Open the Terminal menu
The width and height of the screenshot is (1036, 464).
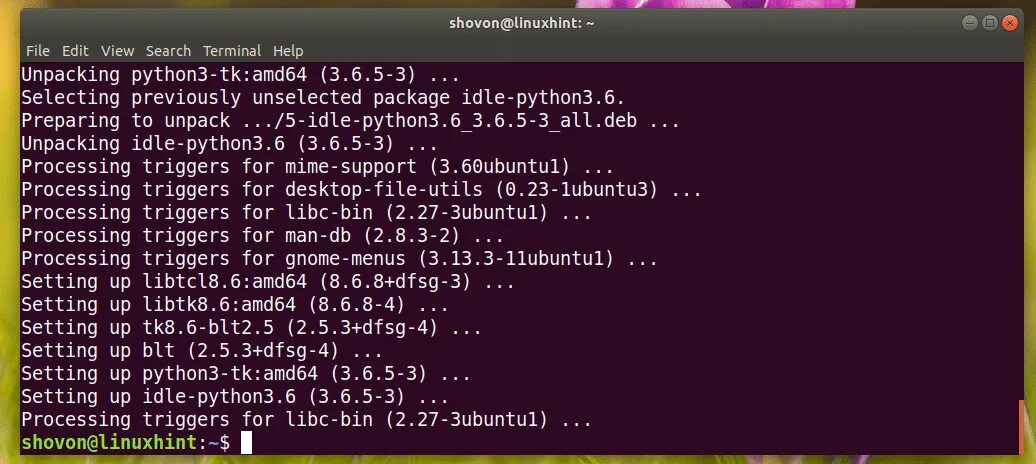click(x=232, y=51)
